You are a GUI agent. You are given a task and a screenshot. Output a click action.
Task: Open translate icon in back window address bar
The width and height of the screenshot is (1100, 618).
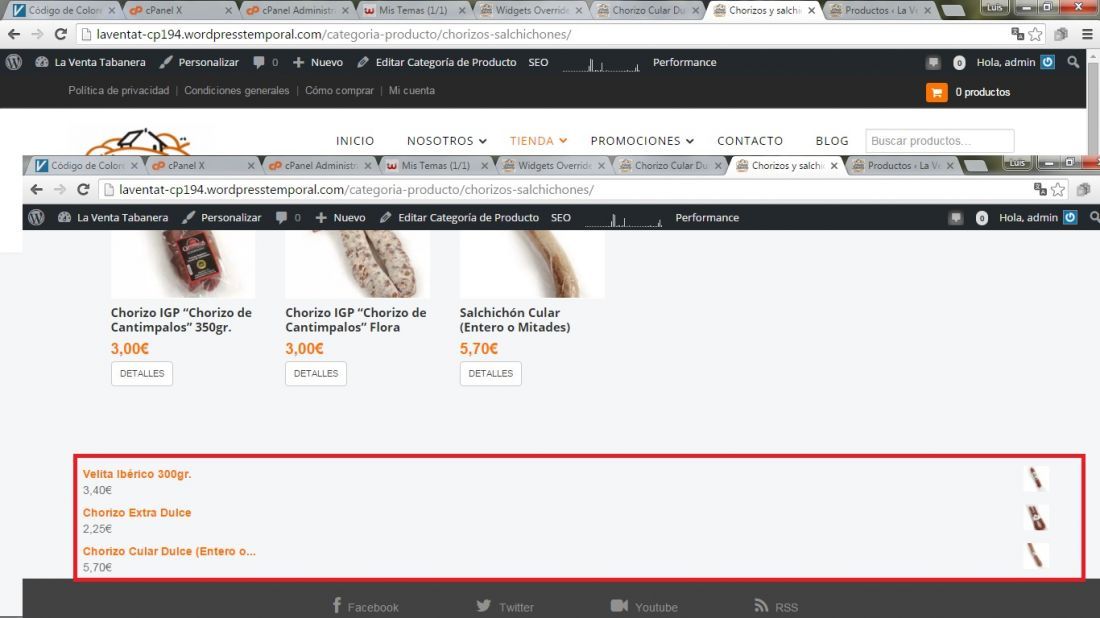[1017, 34]
